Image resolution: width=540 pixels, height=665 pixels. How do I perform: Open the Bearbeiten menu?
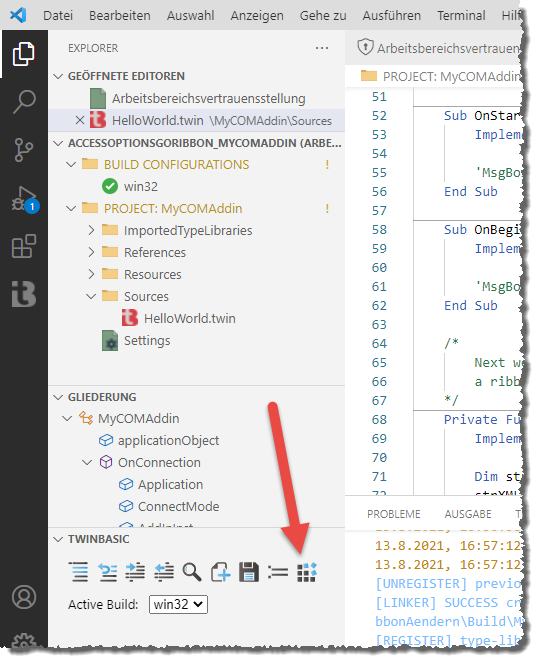(x=120, y=16)
